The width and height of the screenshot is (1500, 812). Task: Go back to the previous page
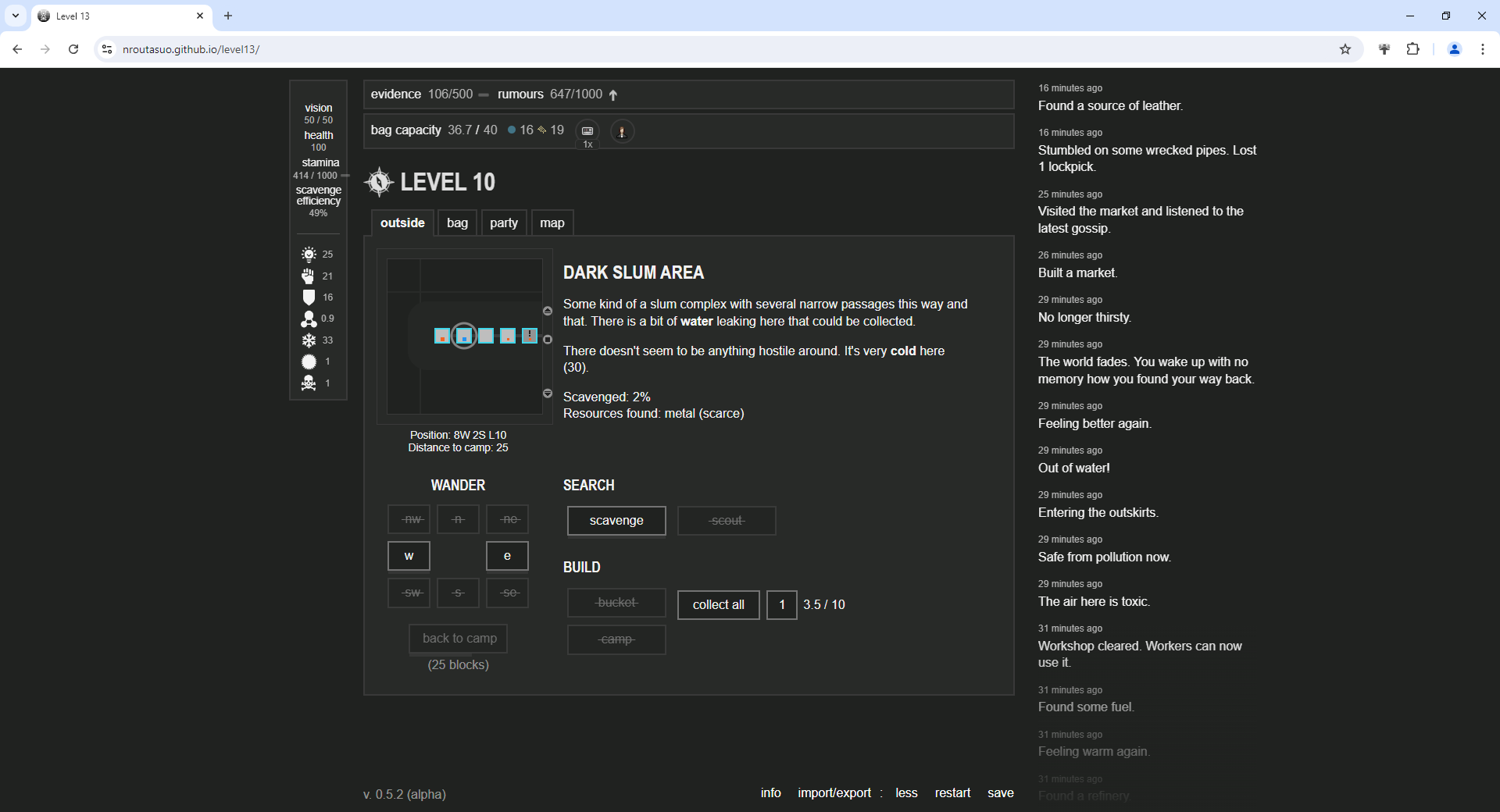(x=17, y=49)
